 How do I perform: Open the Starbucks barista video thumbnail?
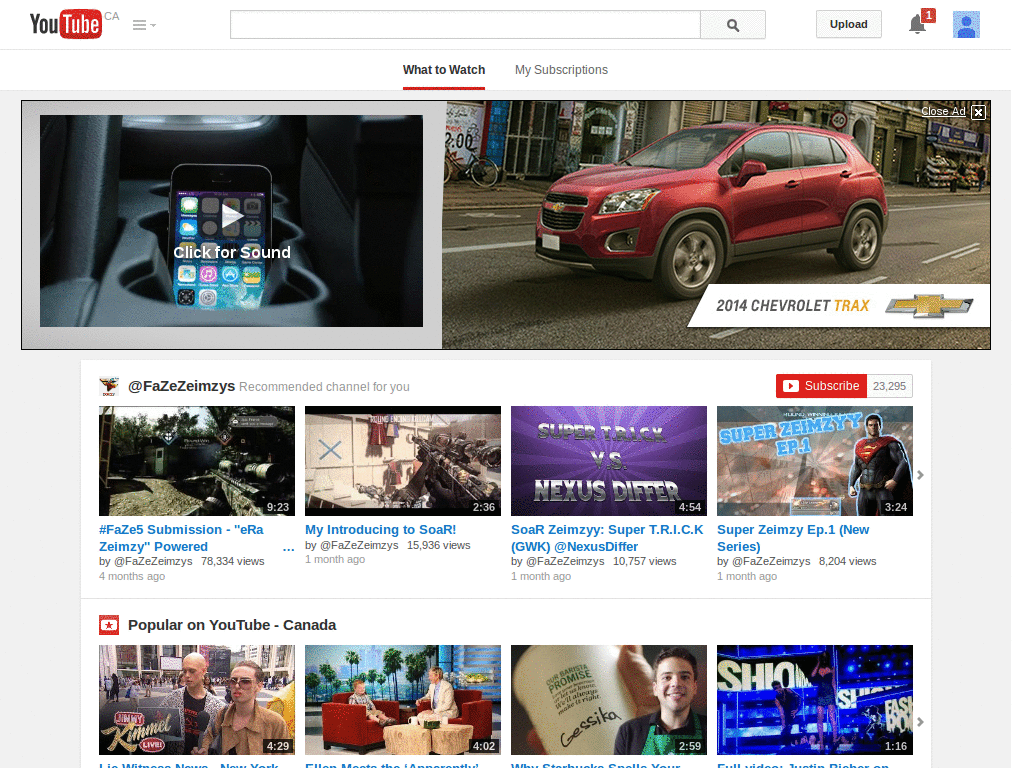click(x=609, y=700)
